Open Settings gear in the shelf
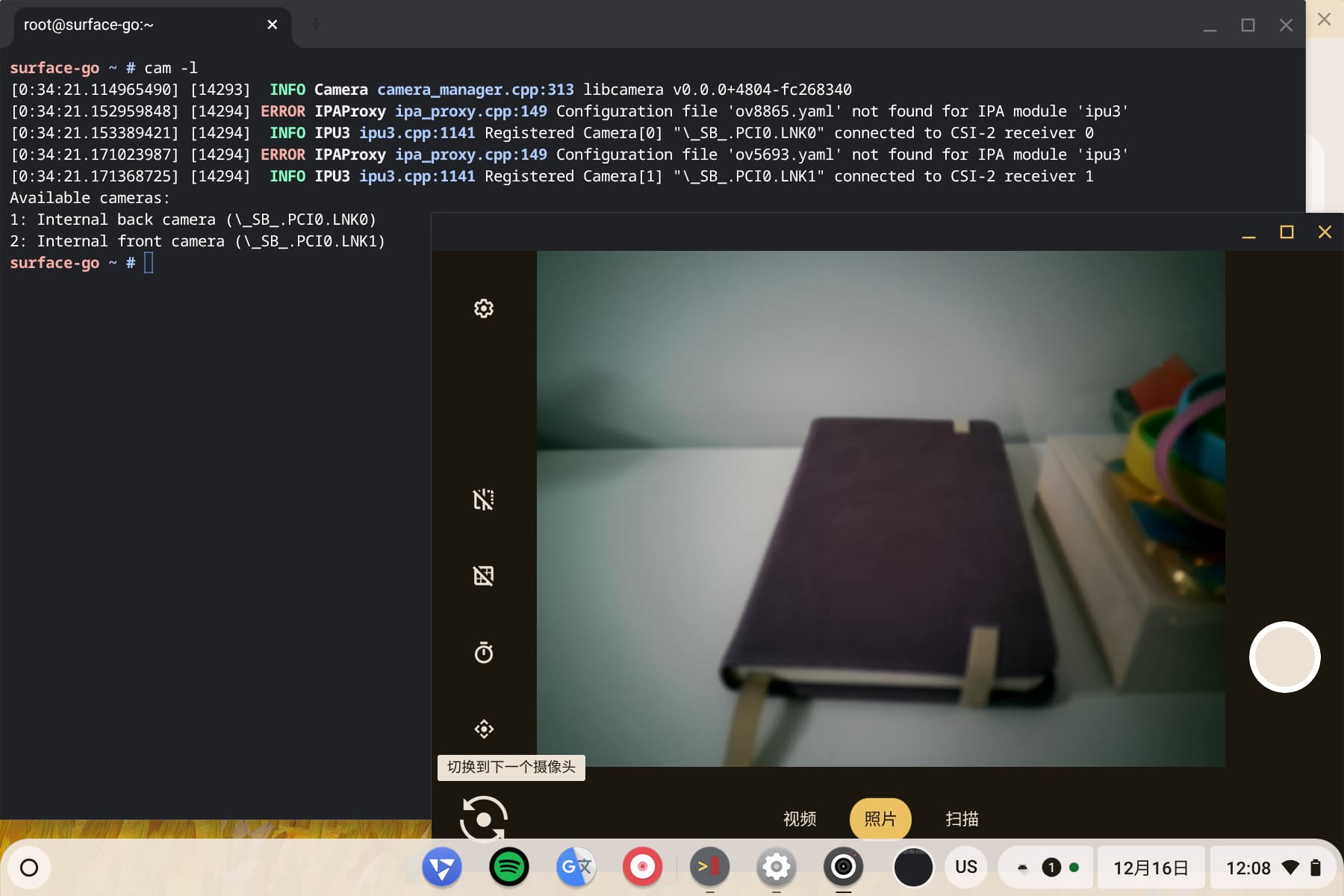The width and height of the screenshot is (1344, 896). tap(777, 867)
